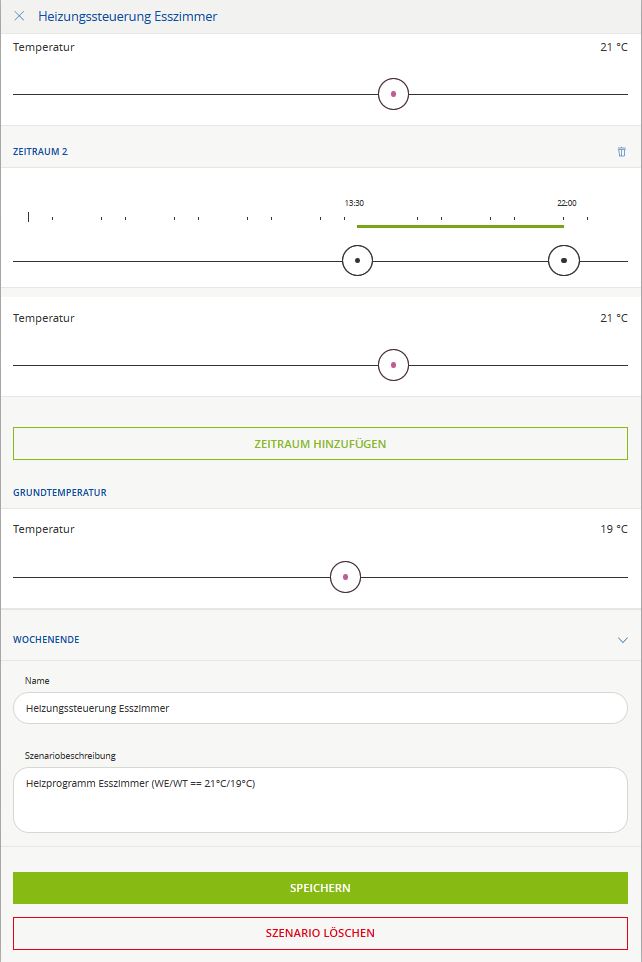The height and width of the screenshot is (962, 642).
Task: Click the 22:00 end time slider handle
Action: (x=563, y=261)
